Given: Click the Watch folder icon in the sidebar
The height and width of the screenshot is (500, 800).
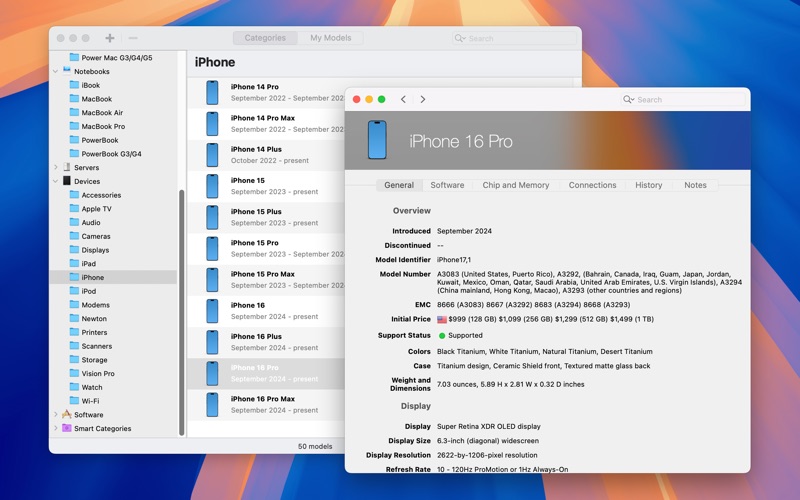Looking at the screenshot, I should click(x=74, y=387).
